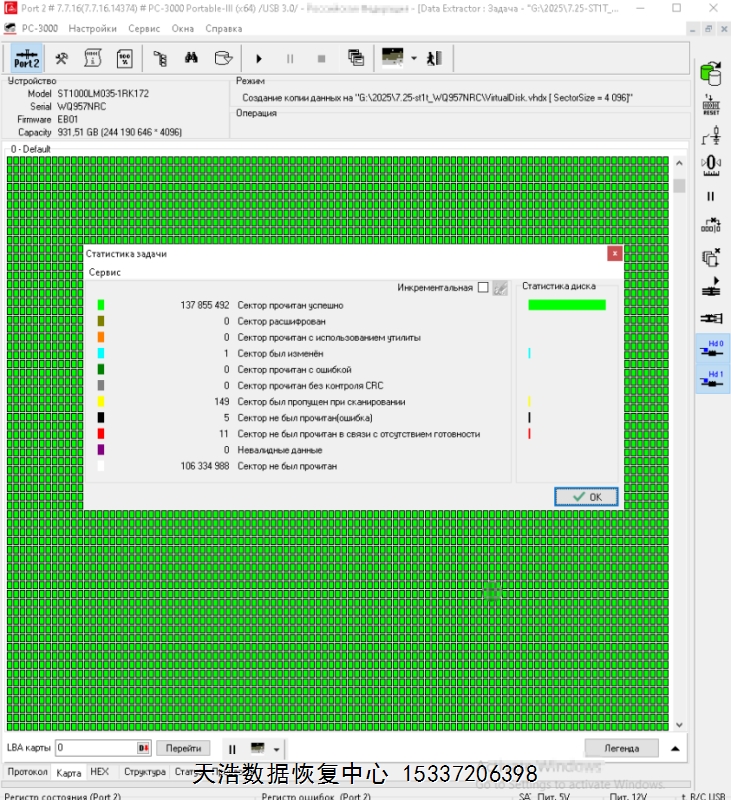Switch to the HEX tab
This screenshot has width=731, height=800.
pos(99,773)
